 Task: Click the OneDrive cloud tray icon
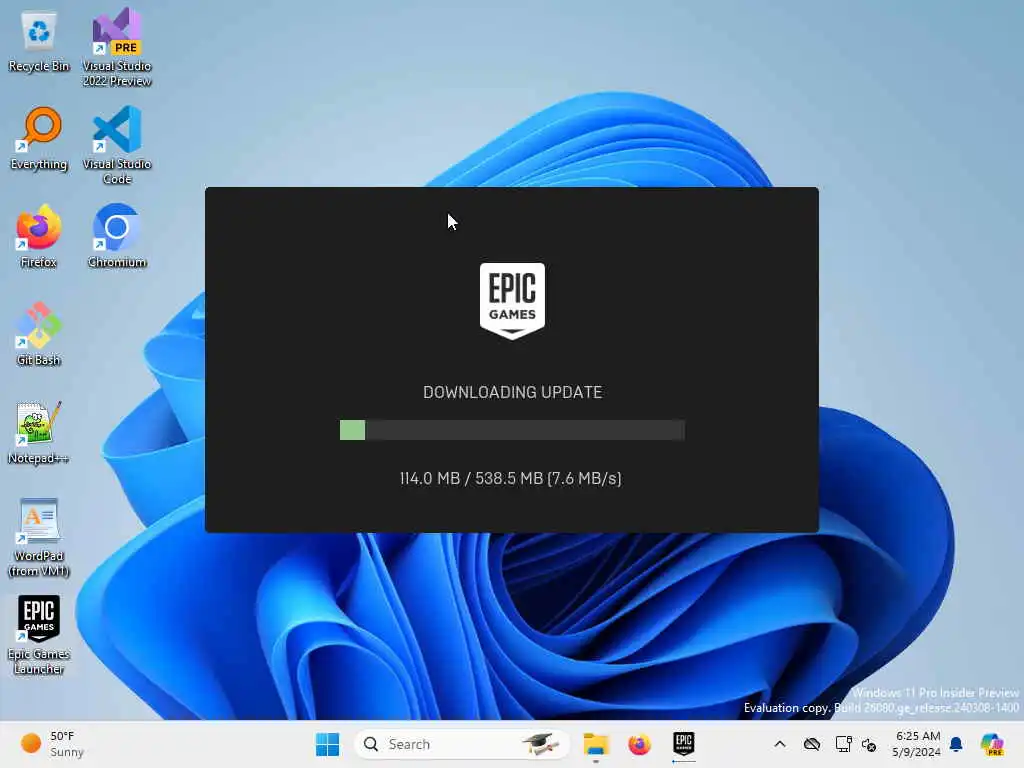click(812, 744)
